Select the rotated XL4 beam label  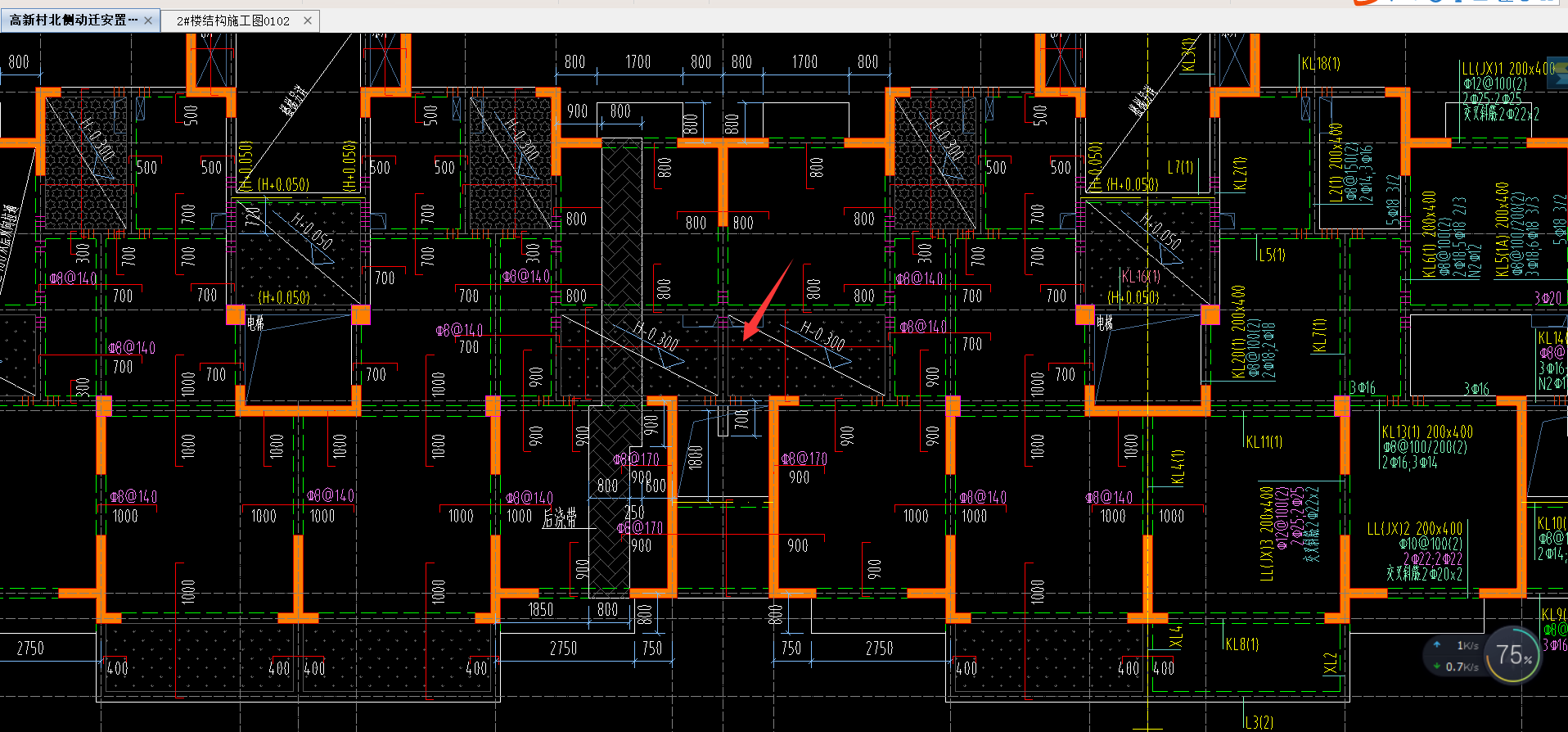pos(1176,637)
